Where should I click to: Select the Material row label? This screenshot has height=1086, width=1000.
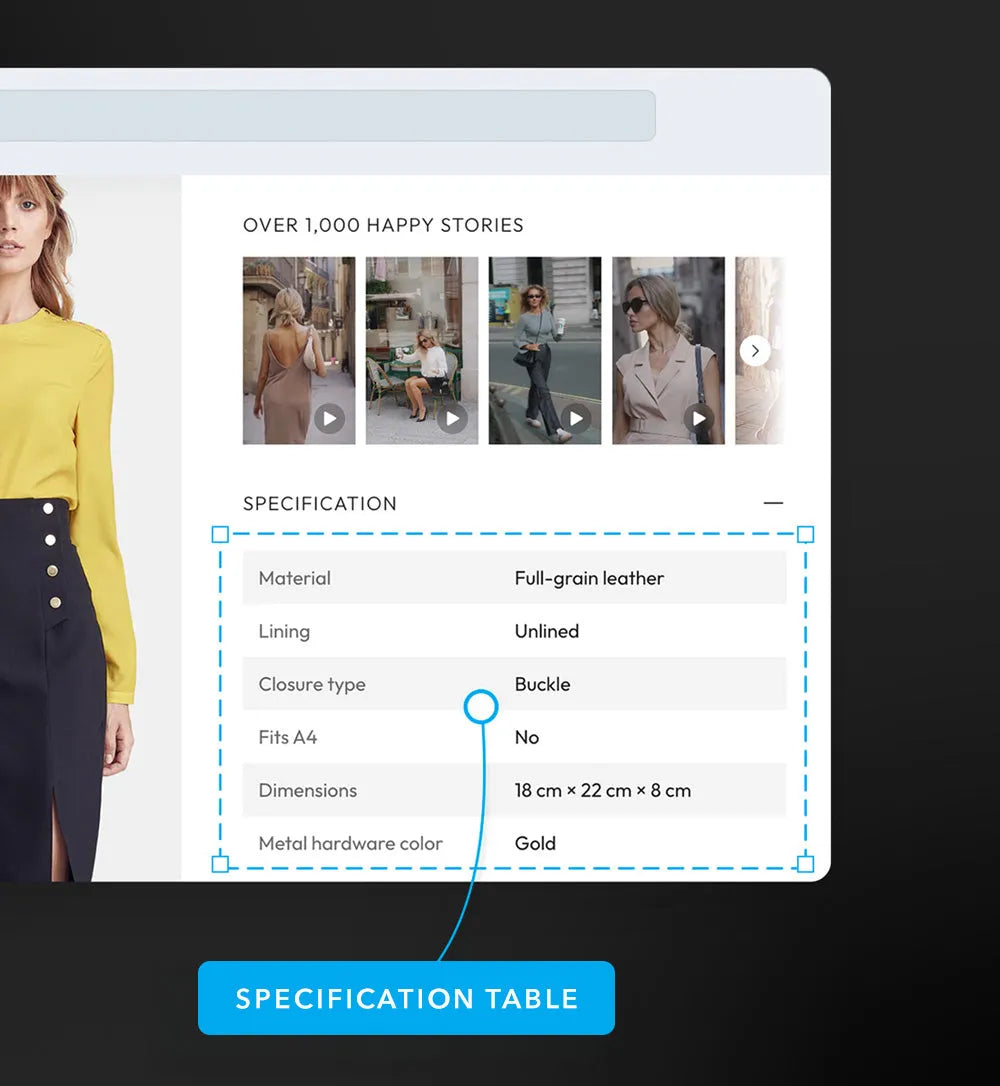pos(294,578)
